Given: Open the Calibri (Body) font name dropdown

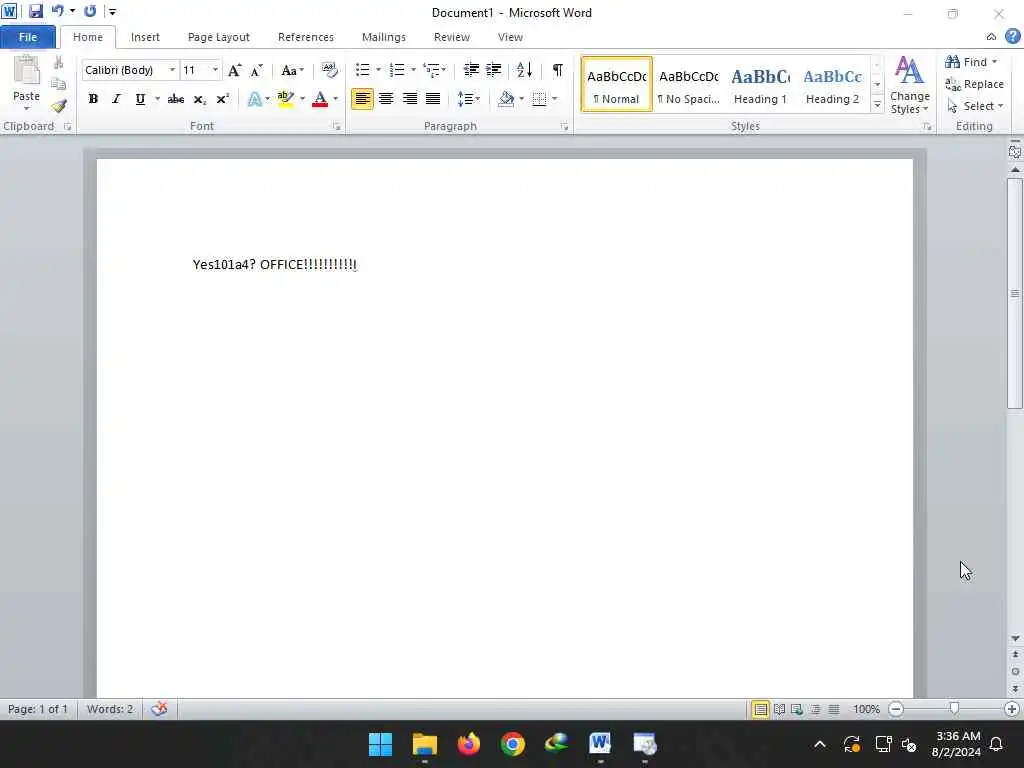Looking at the screenshot, I should (x=172, y=70).
